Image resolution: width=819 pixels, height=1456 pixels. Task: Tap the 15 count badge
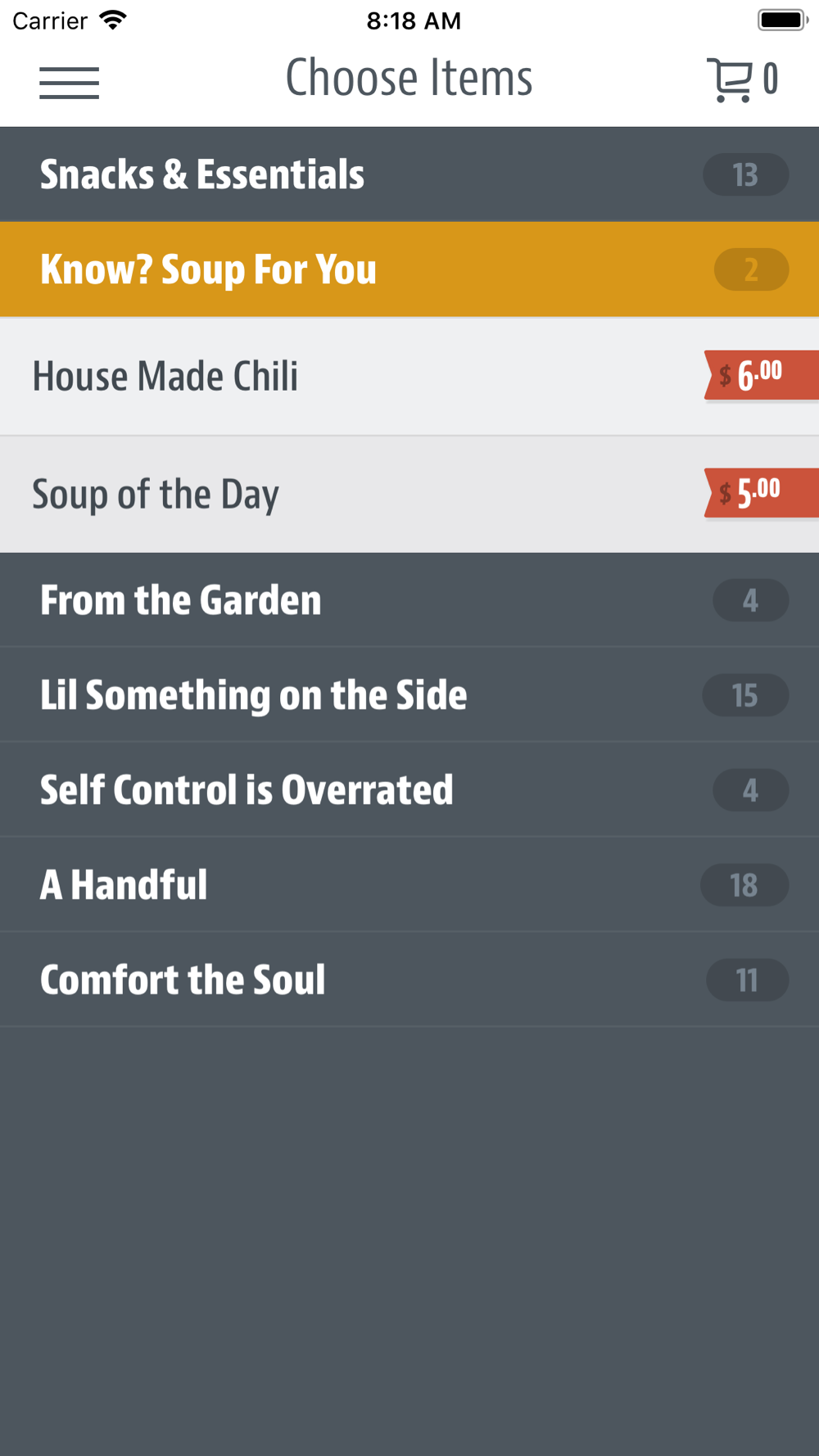point(745,695)
